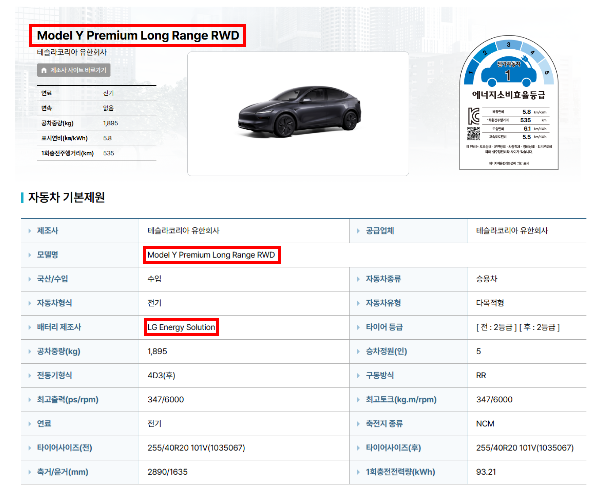Click the home icon in the gray button
This screenshot has width=603, height=504.
point(44,70)
